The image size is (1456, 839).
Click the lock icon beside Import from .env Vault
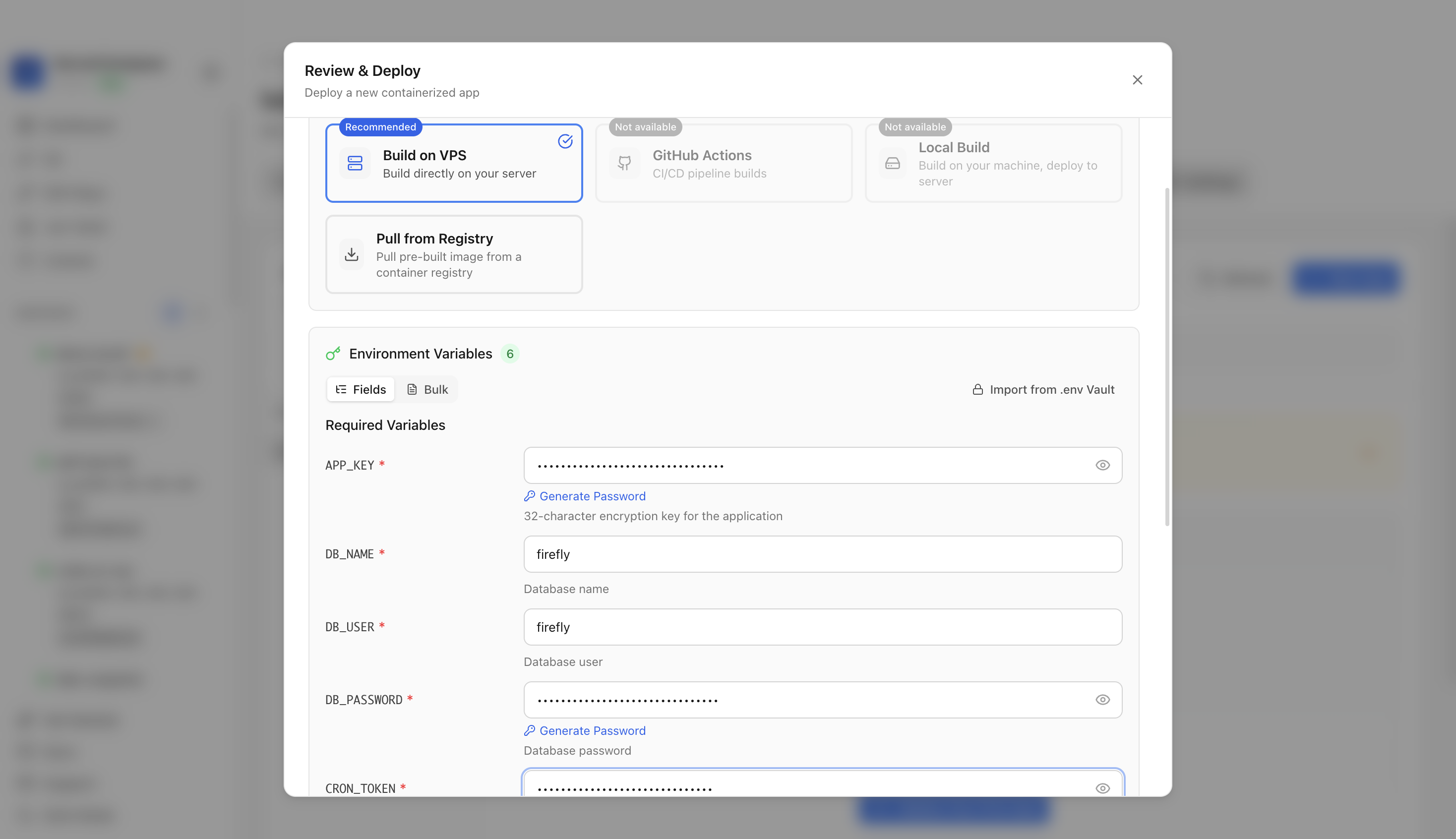click(x=978, y=390)
